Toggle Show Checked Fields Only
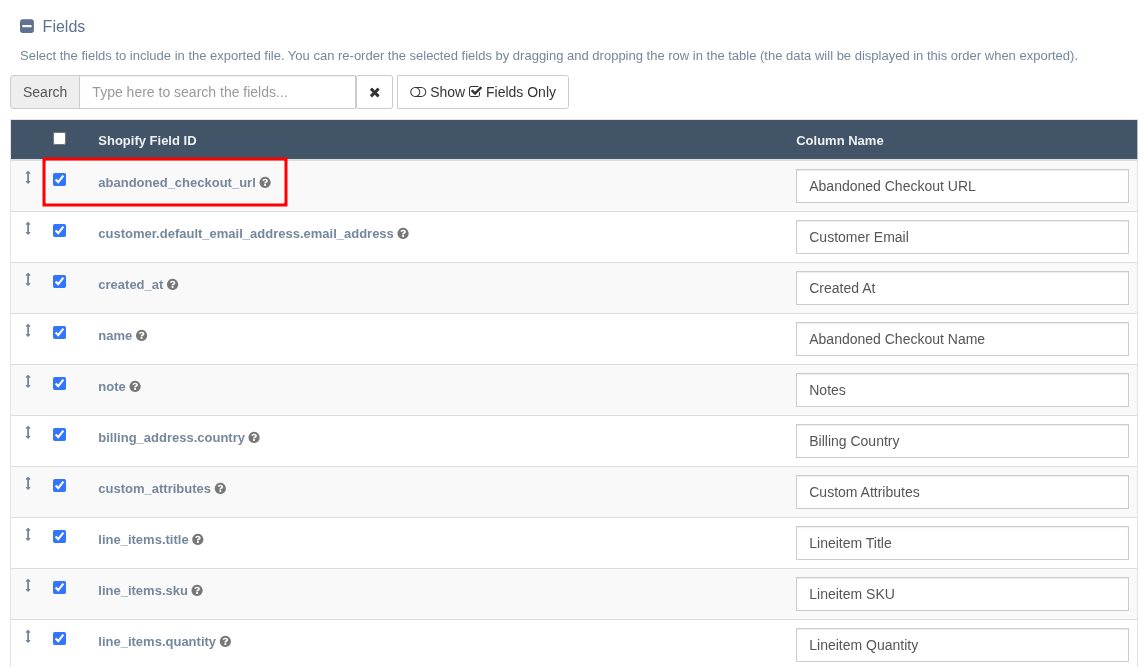The image size is (1145, 667). [x=483, y=92]
